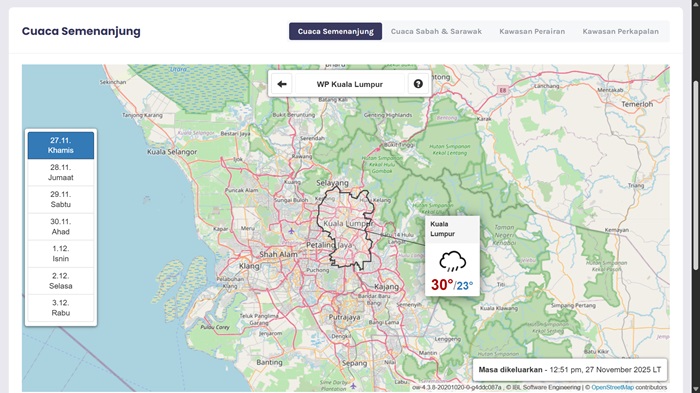
Task: Click the airport plane icon near Subang
Action: pos(291,231)
